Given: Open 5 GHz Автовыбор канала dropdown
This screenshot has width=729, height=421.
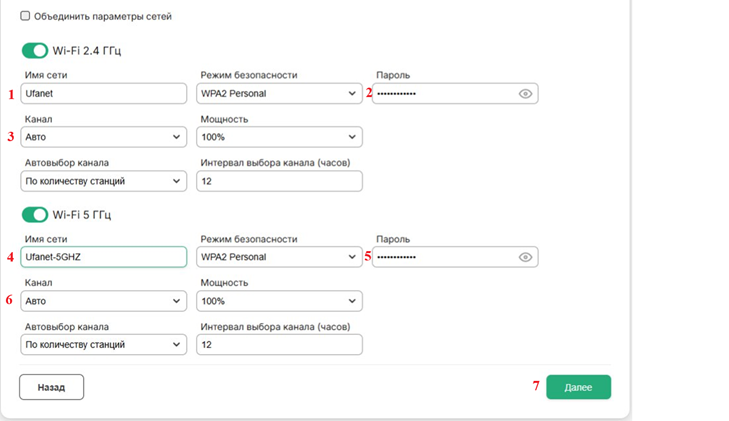Looking at the screenshot, I should (104, 345).
